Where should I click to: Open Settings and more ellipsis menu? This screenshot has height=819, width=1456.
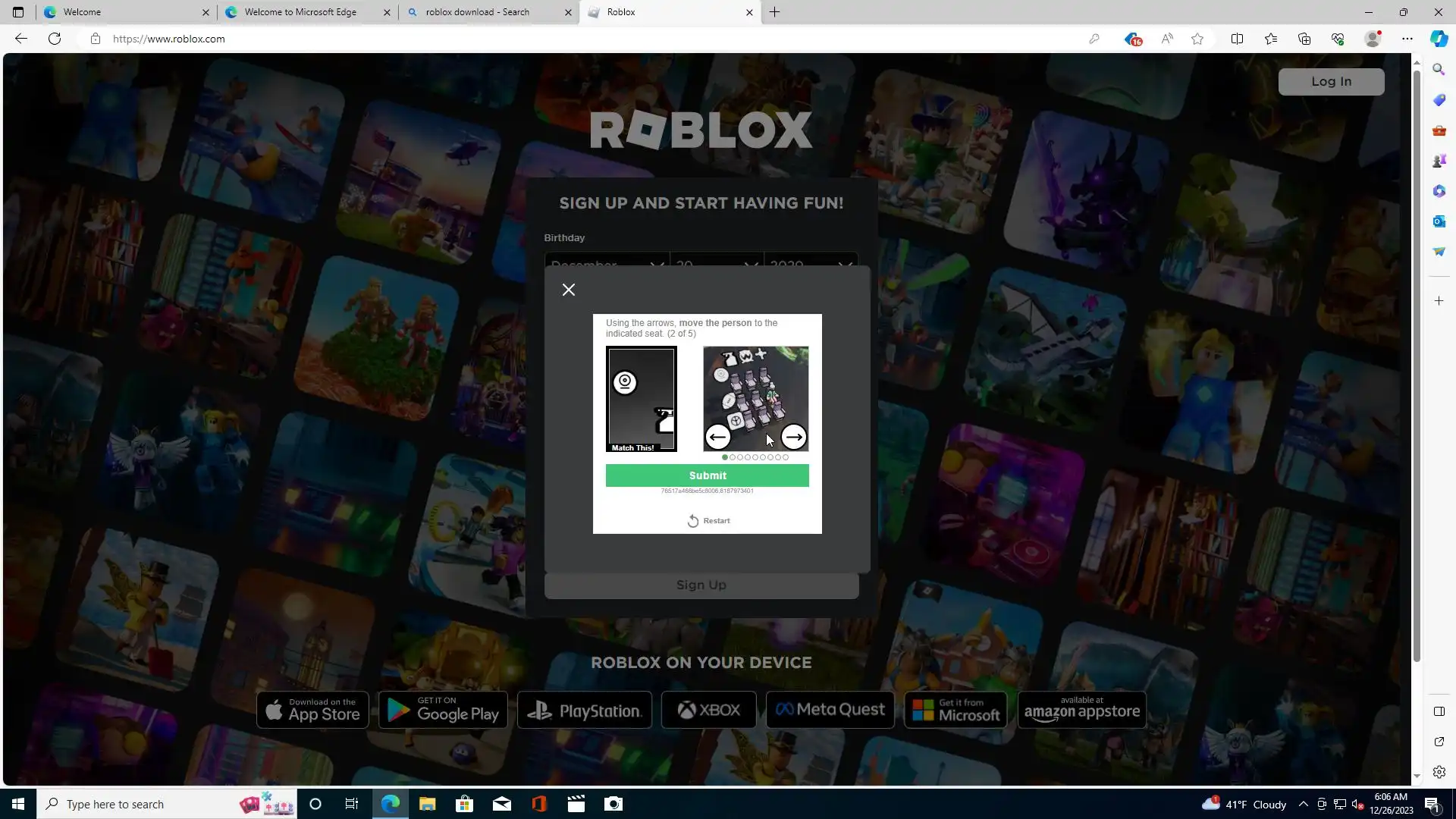pyautogui.click(x=1407, y=39)
